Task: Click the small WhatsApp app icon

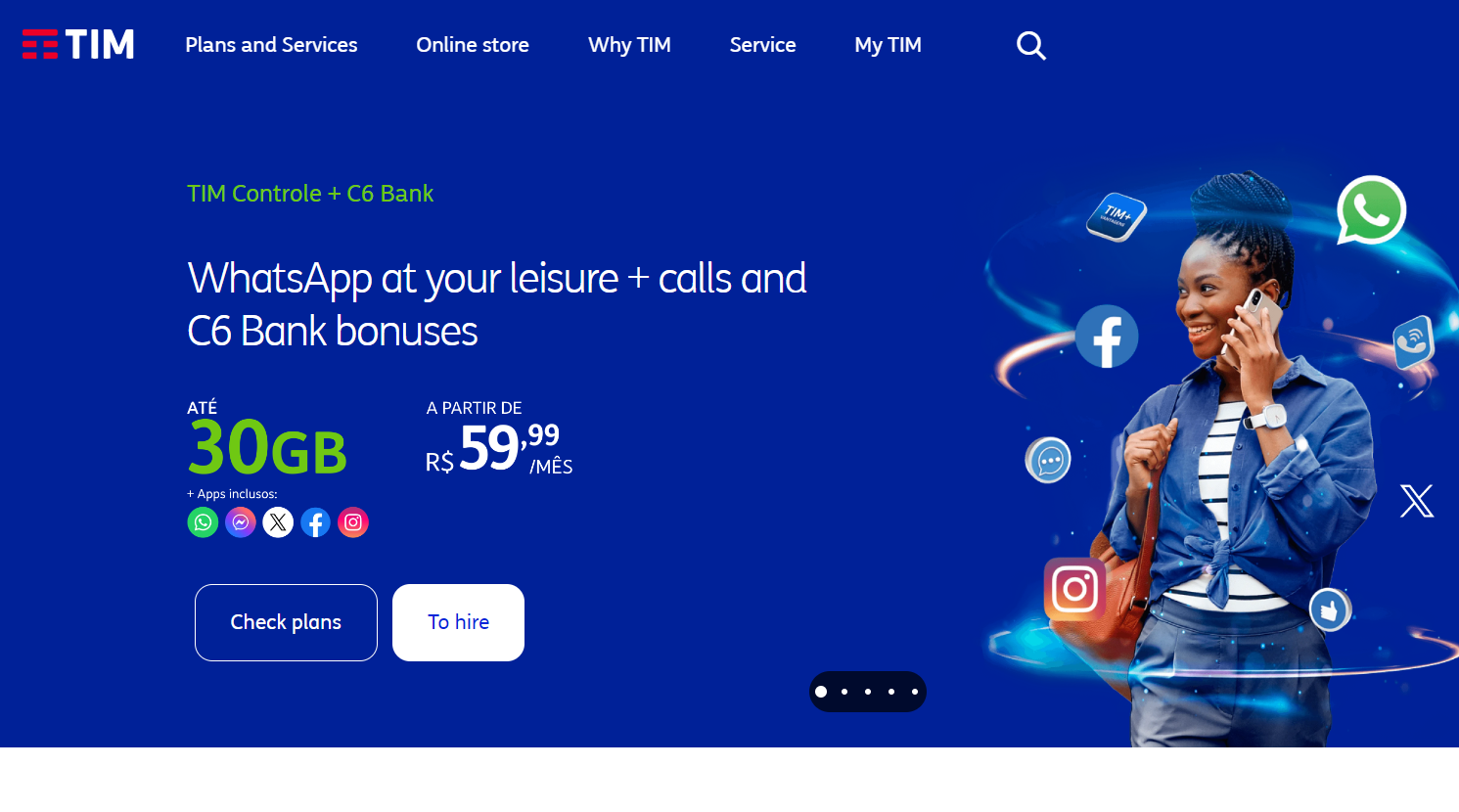Action: [x=203, y=522]
